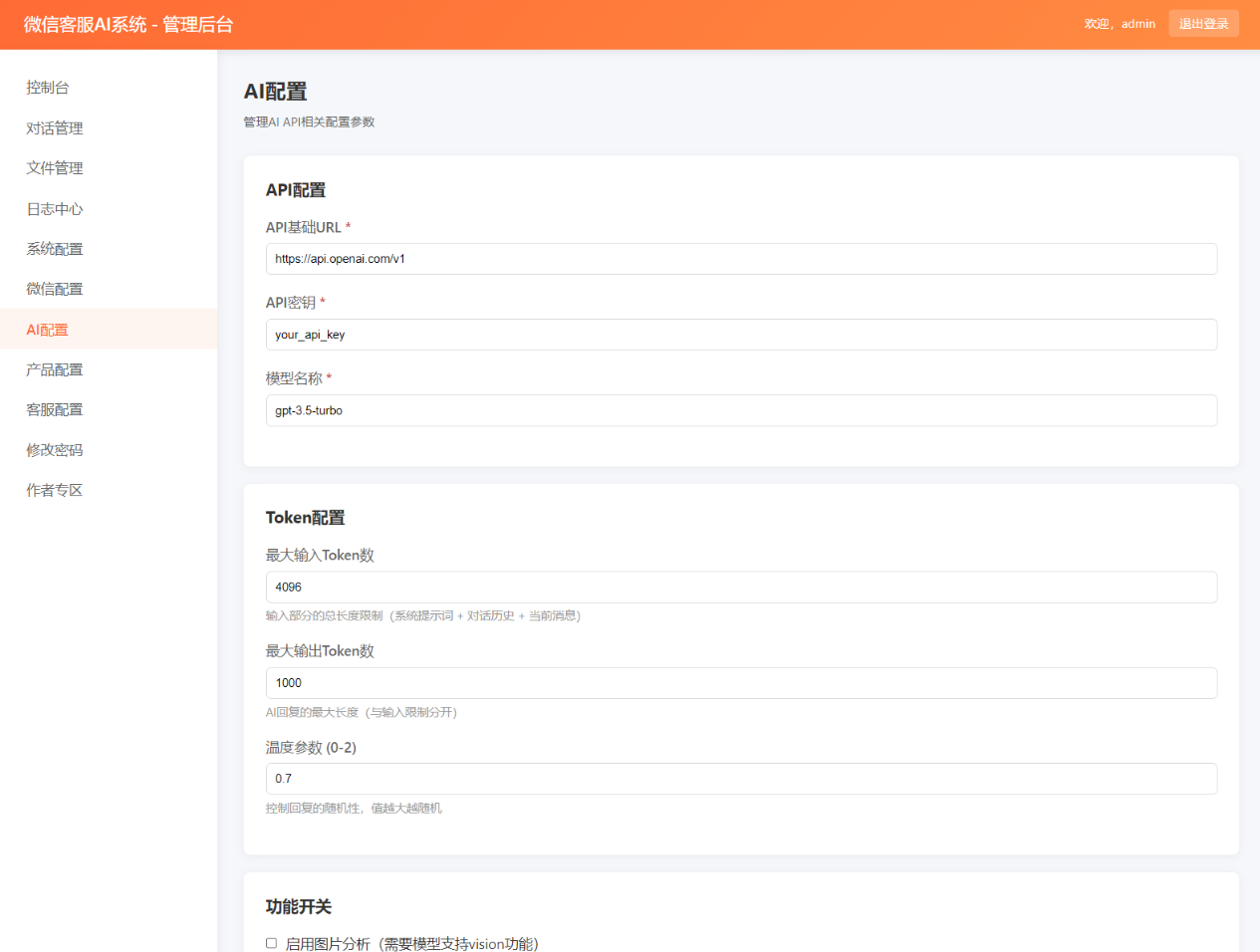The height and width of the screenshot is (952, 1260).
Task: Open 修改密码 page
Action: tap(55, 450)
